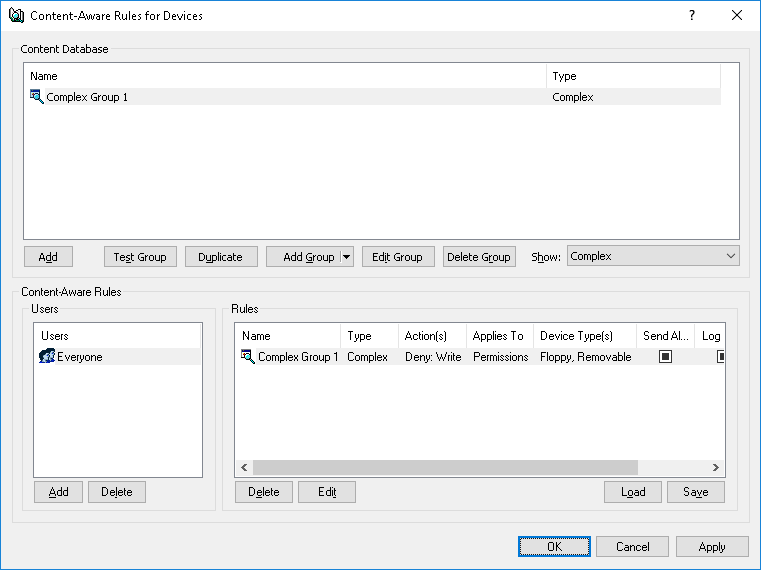Load rules using the Load button
The height and width of the screenshot is (570, 761).
click(633, 492)
